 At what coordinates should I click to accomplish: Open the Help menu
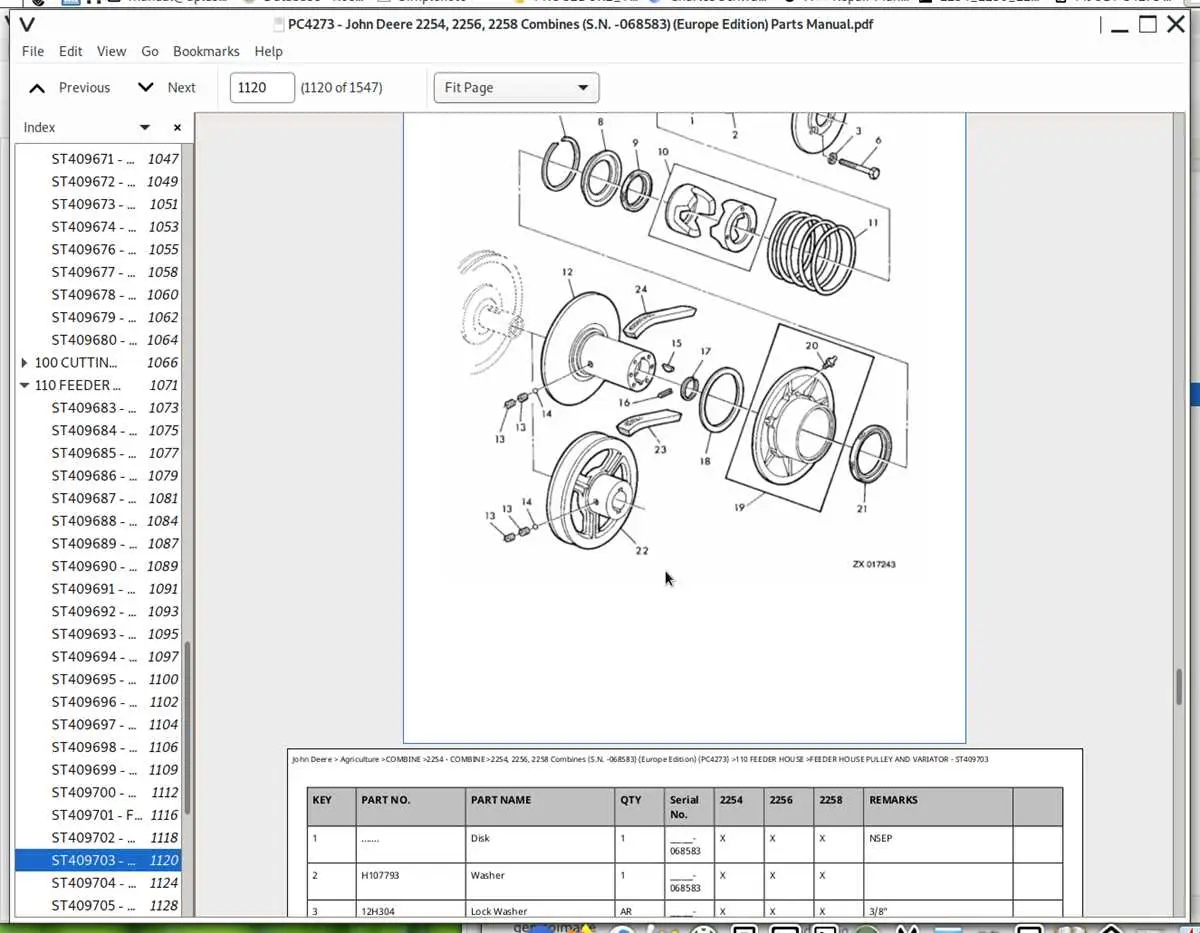click(268, 51)
